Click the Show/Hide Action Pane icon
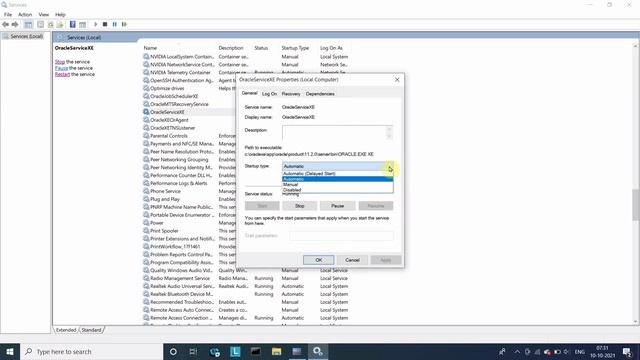This screenshot has width=640, height=360. click(x=82, y=24)
